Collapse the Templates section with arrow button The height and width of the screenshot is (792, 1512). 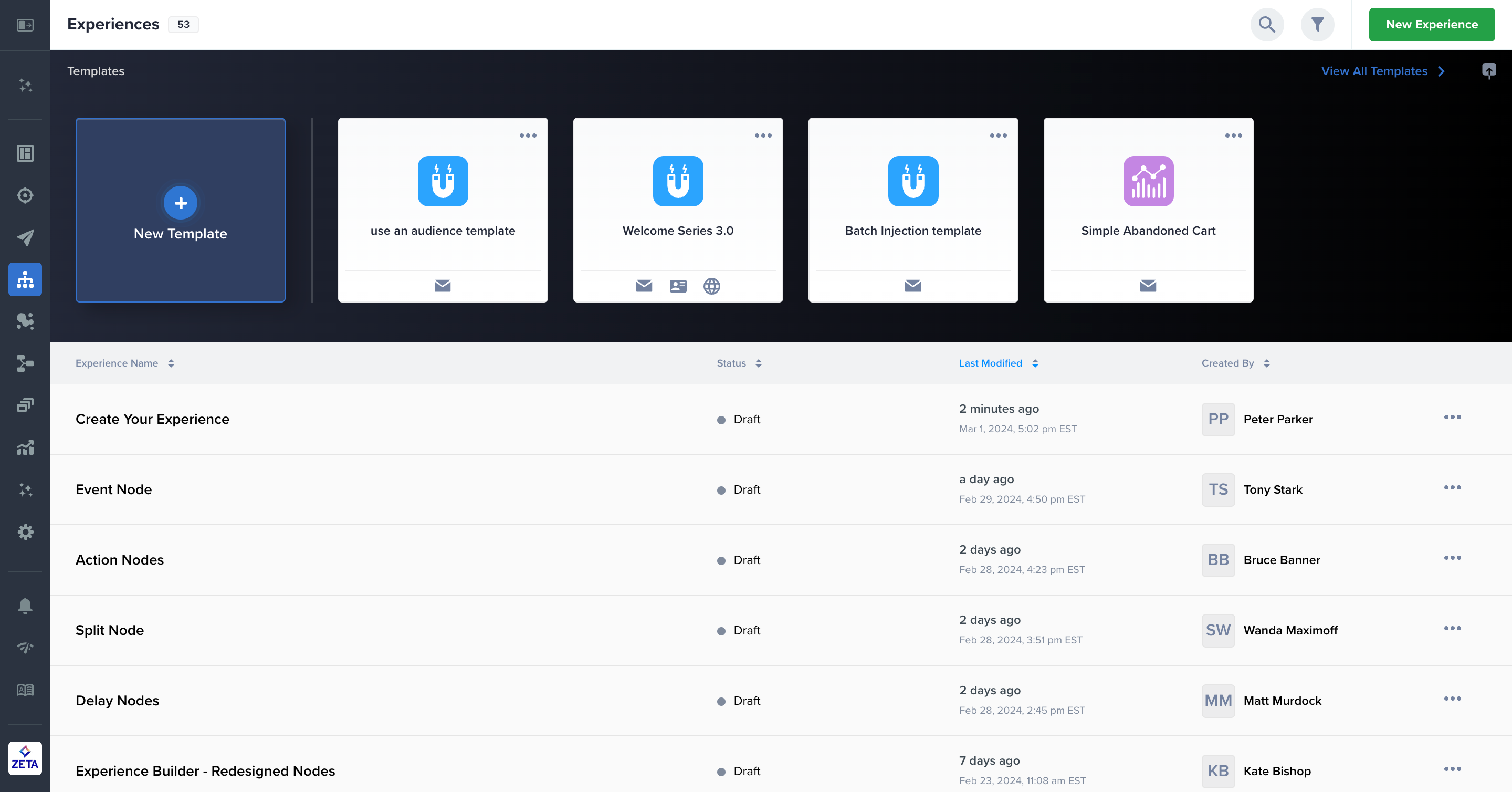[1488, 71]
